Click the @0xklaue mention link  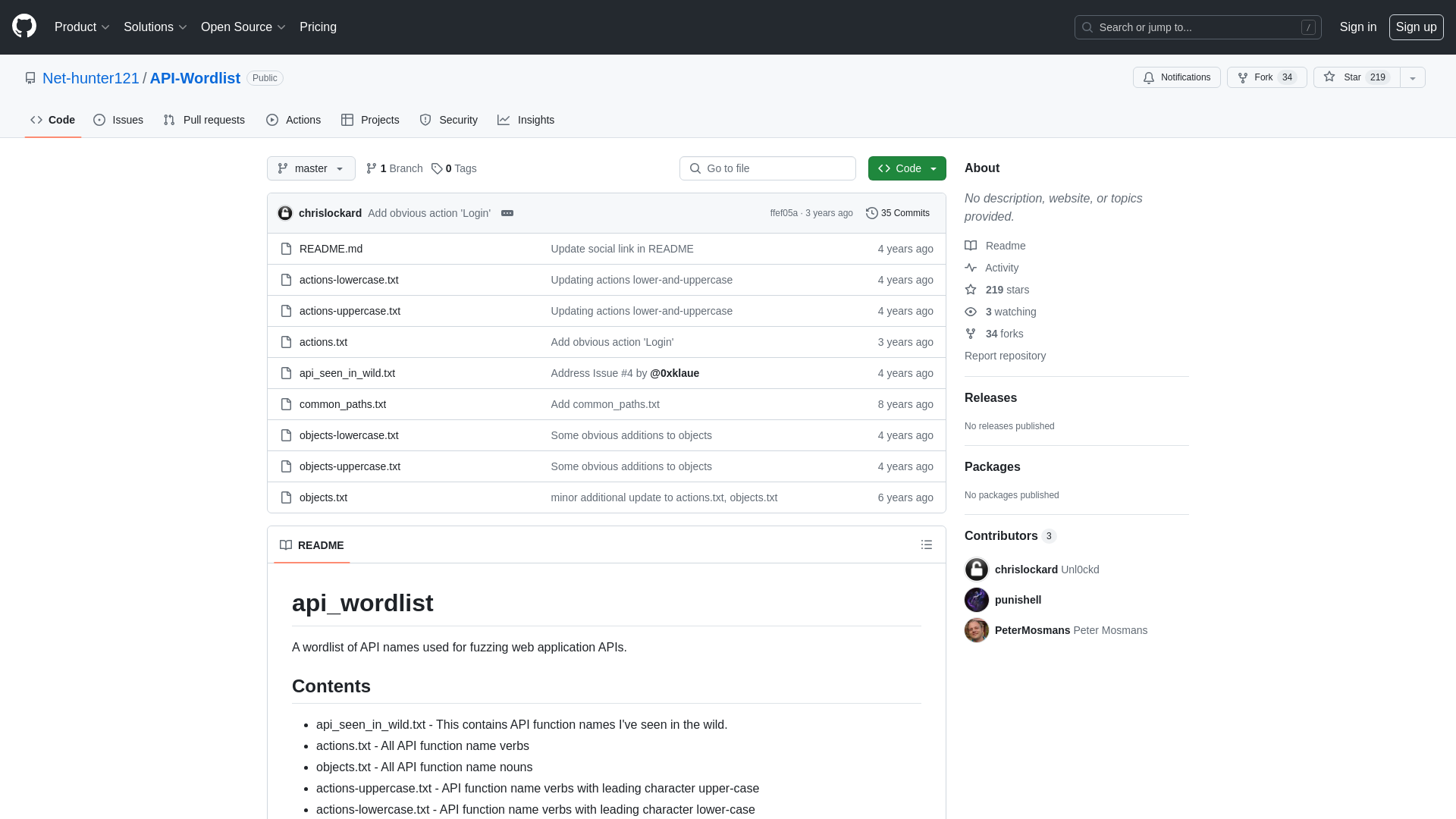coord(675,373)
